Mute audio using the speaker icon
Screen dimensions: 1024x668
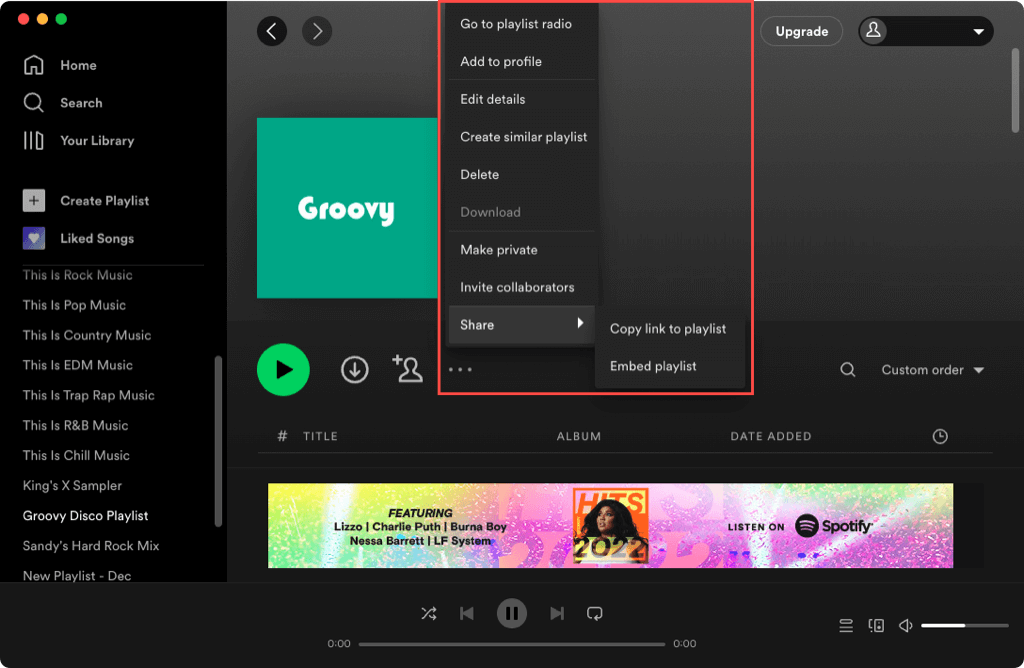click(x=906, y=626)
